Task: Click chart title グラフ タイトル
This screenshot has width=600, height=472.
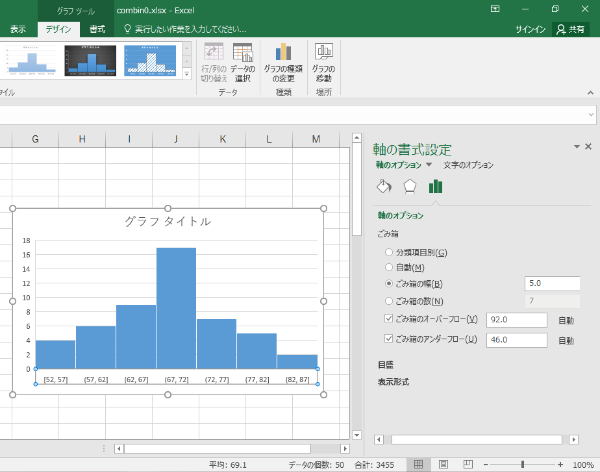Action: click(168, 221)
